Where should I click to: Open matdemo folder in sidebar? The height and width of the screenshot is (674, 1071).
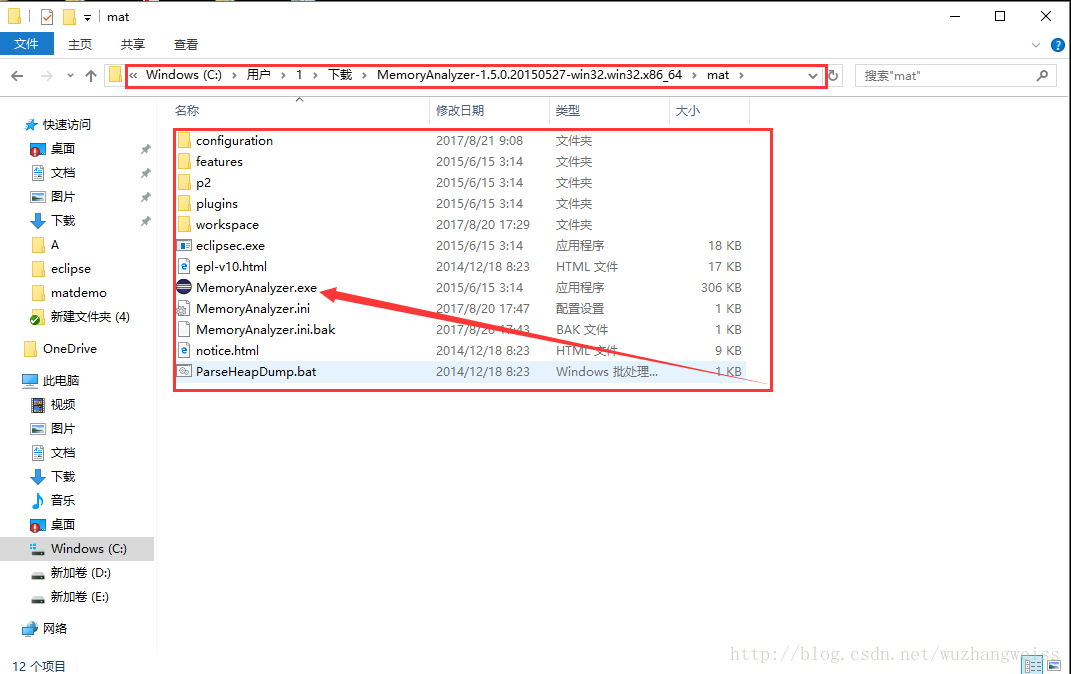(79, 292)
